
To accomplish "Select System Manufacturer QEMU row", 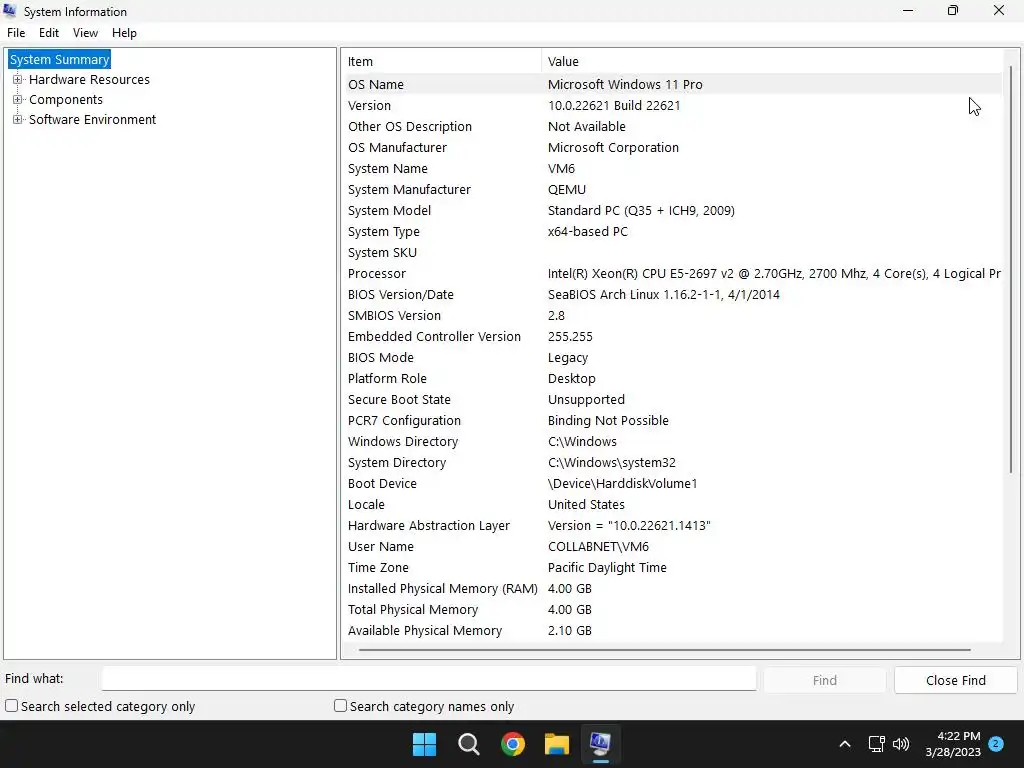I will click(673, 189).
